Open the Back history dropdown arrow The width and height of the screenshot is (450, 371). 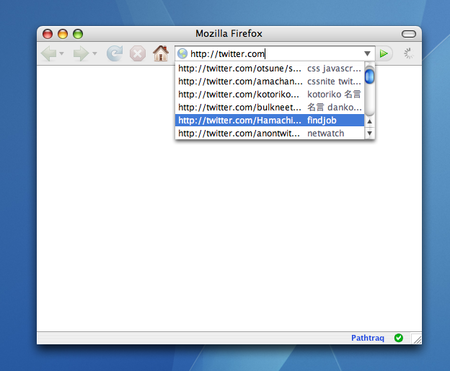[62, 53]
